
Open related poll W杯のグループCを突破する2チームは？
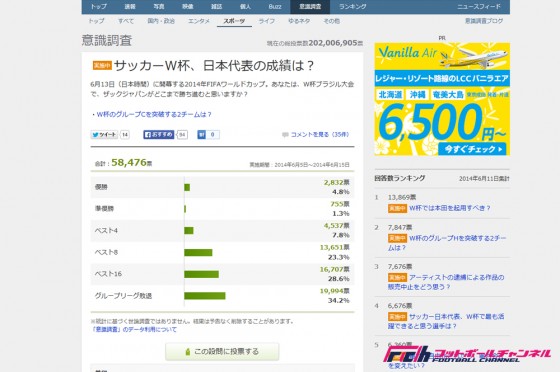[154, 115]
